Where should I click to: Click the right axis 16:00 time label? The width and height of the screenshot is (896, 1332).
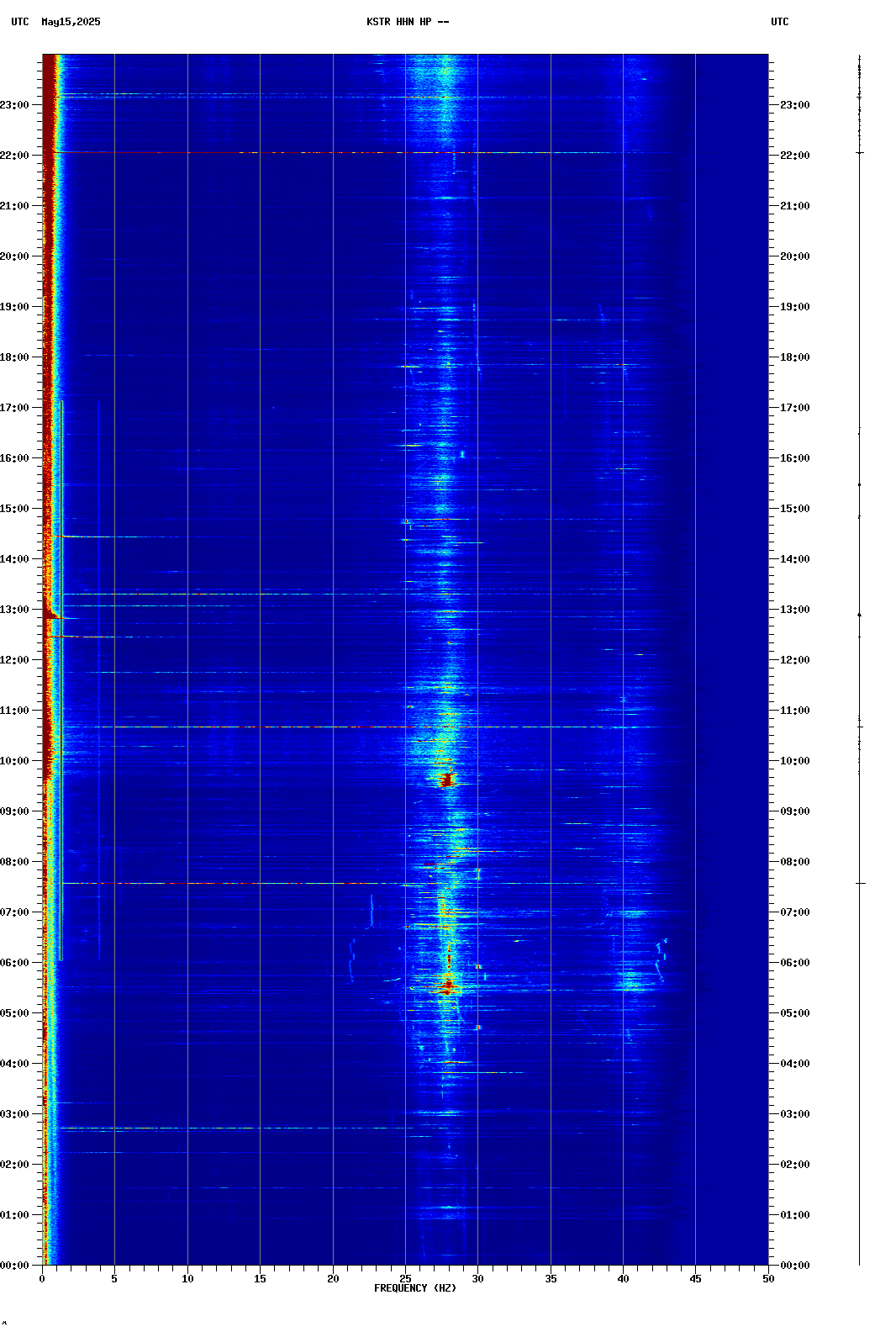tap(795, 458)
